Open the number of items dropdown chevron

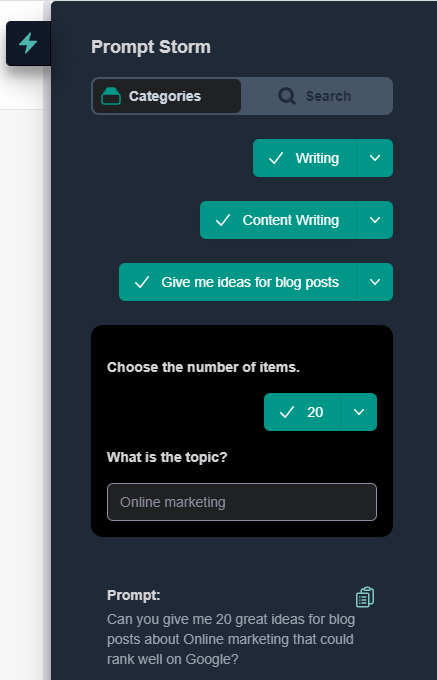click(x=359, y=412)
